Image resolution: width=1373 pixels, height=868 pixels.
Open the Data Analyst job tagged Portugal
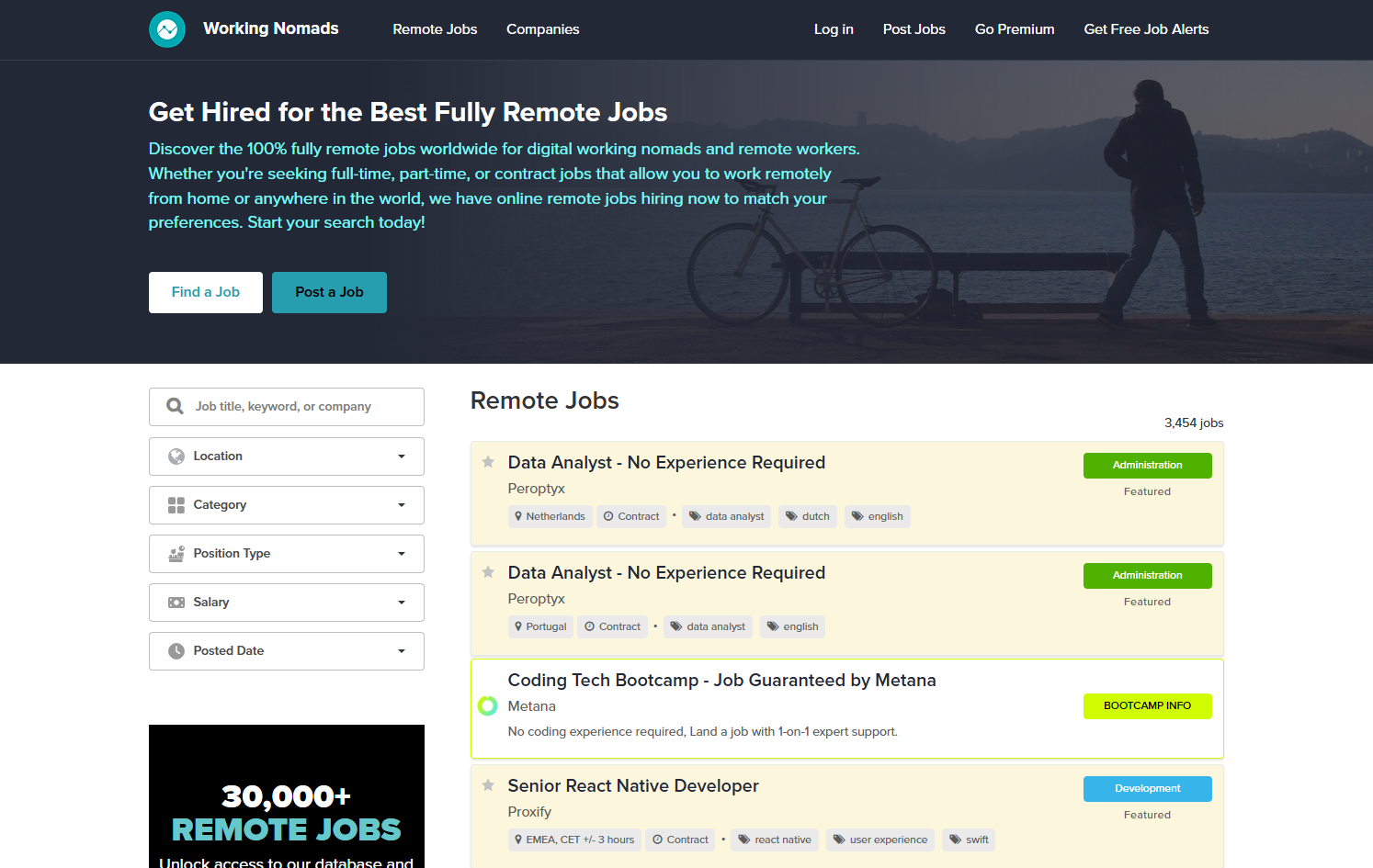click(666, 573)
